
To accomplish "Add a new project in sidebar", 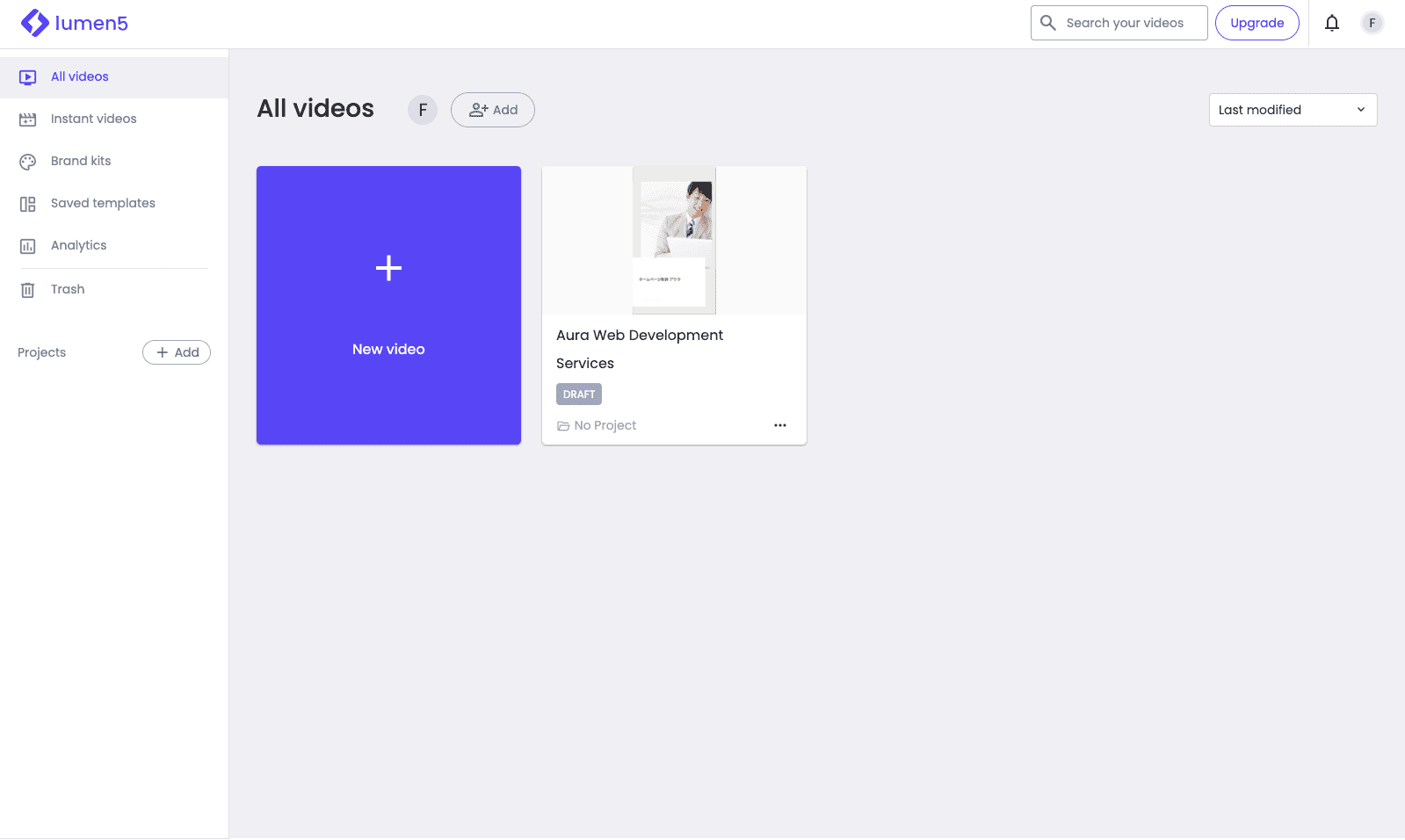I will click(177, 352).
